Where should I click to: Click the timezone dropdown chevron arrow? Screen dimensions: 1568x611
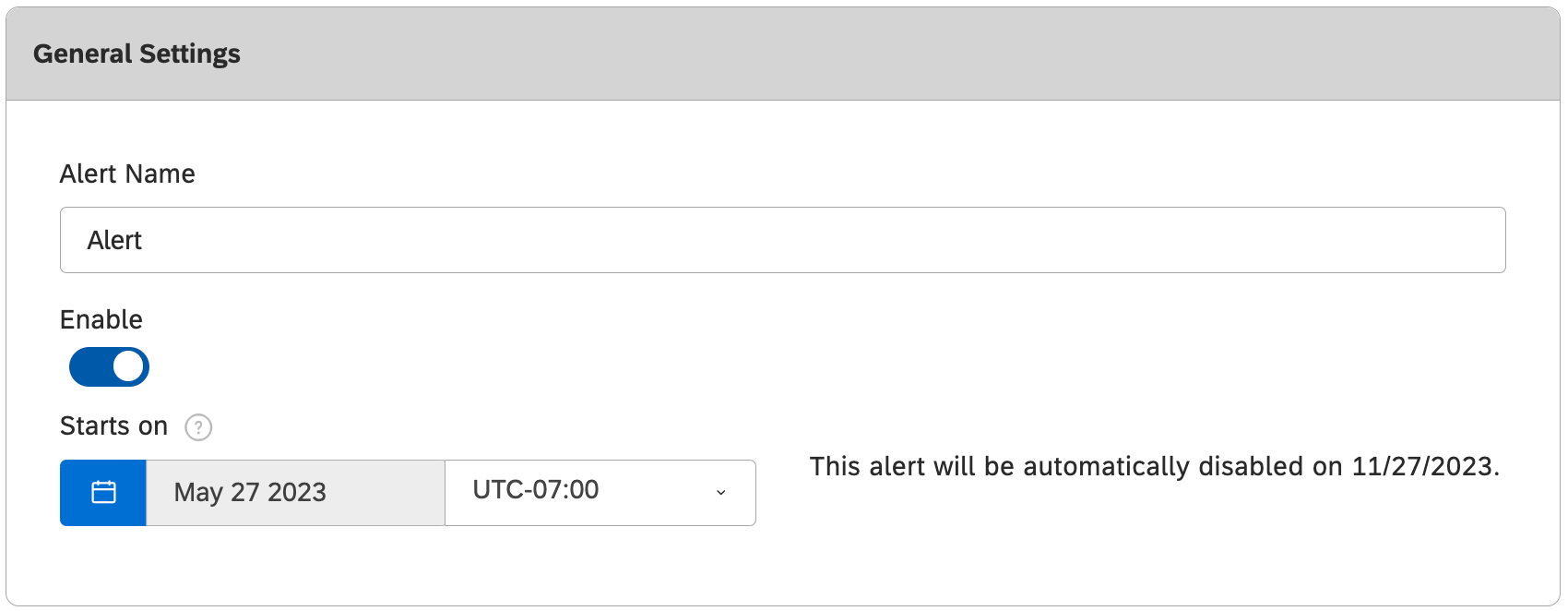click(x=721, y=493)
